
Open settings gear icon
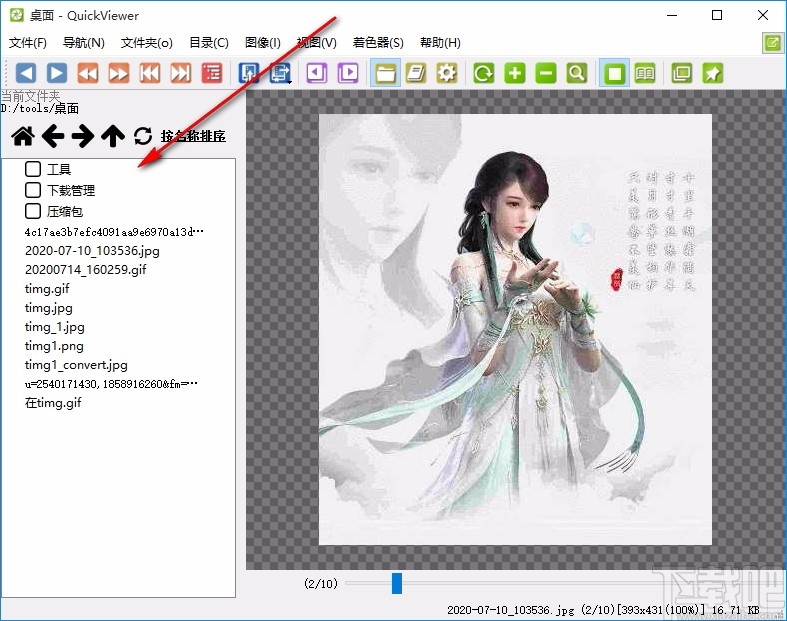click(x=447, y=73)
